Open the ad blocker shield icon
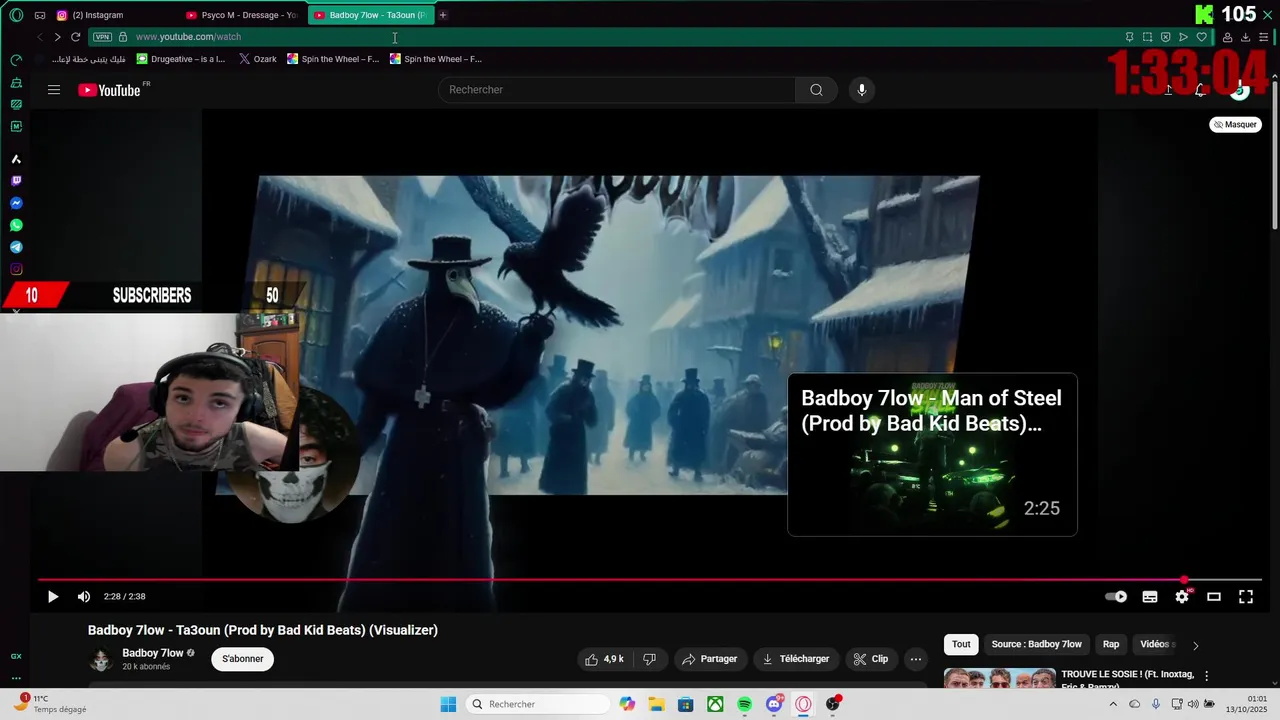The height and width of the screenshot is (720, 1280). [1165, 37]
